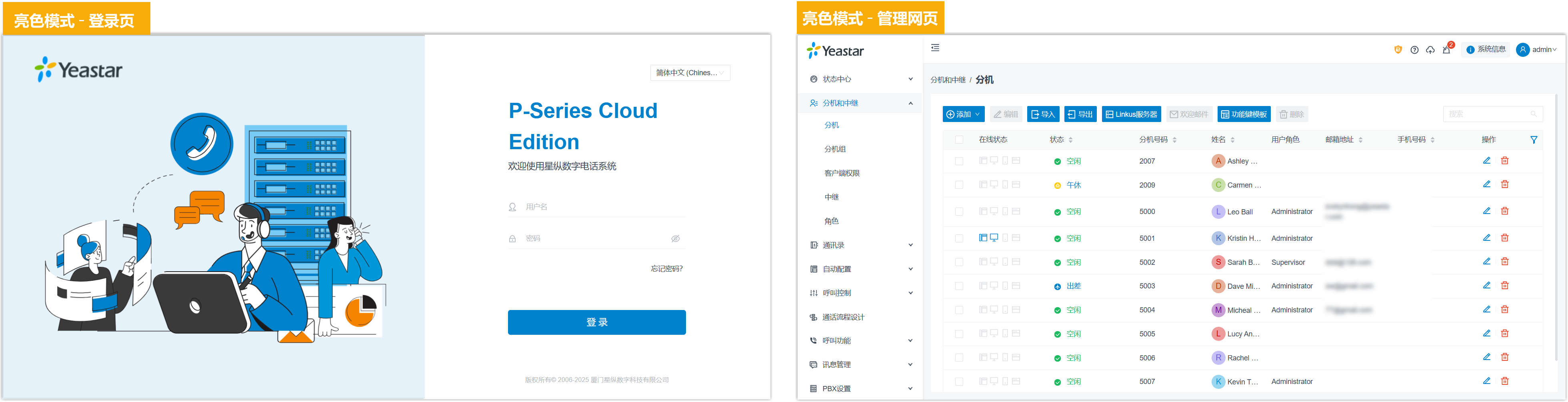Delete extension 5000 using trash icon
Image resolution: width=1568 pixels, height=402 pixels.
click(1505, 211)
